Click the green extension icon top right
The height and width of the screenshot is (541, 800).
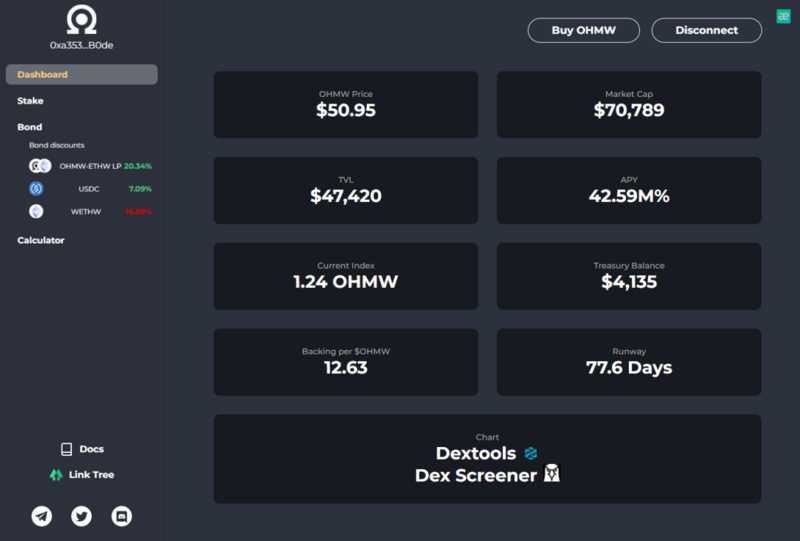click(x=783, y=16)
